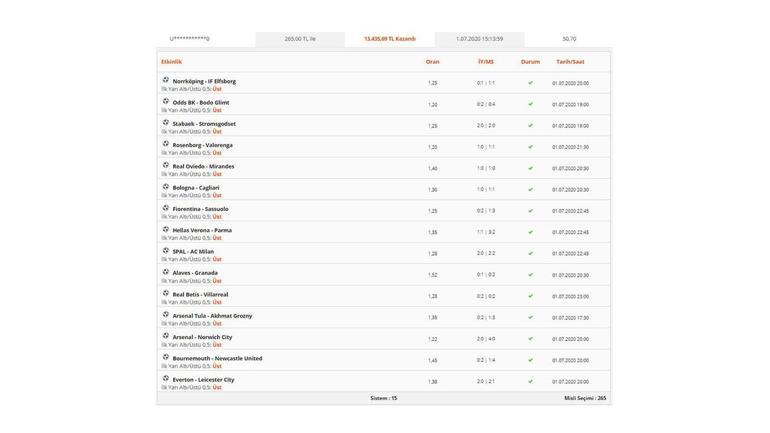This screenshot has height=433, width=770.
Task: Click soccer ball icon beside Everton - Leicester City
Action: point(166,378)
